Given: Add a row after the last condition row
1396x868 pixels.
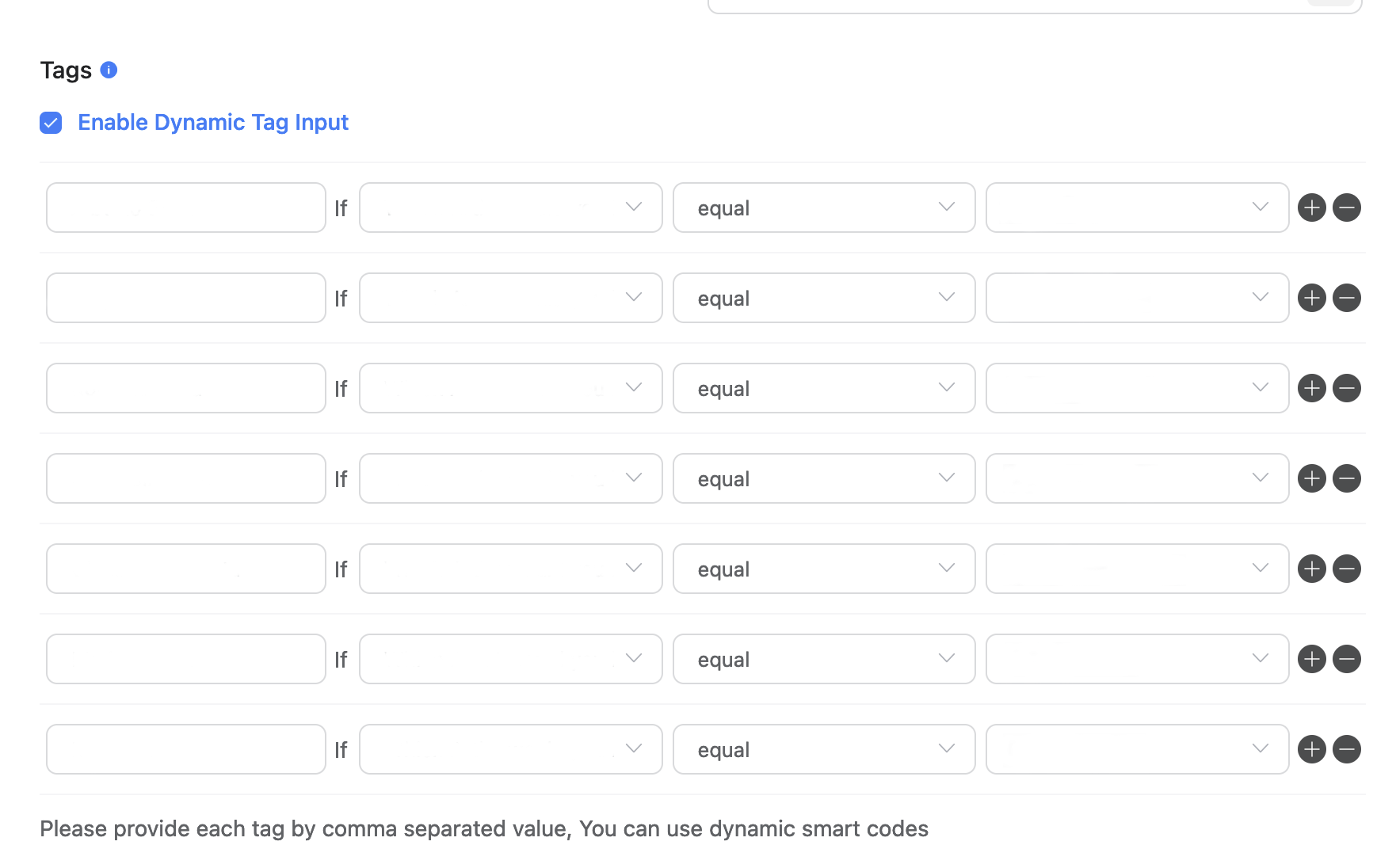Looking at the screenshot, I should [1312, 749].
